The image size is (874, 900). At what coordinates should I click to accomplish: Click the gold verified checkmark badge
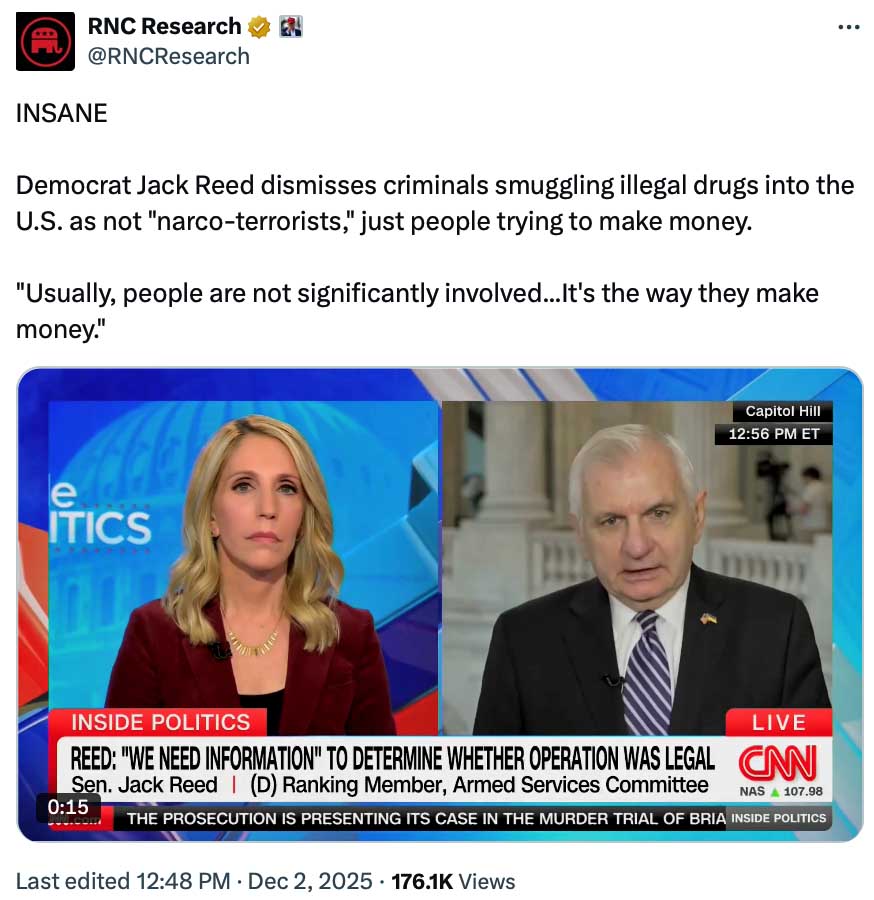tap(259, 27)
